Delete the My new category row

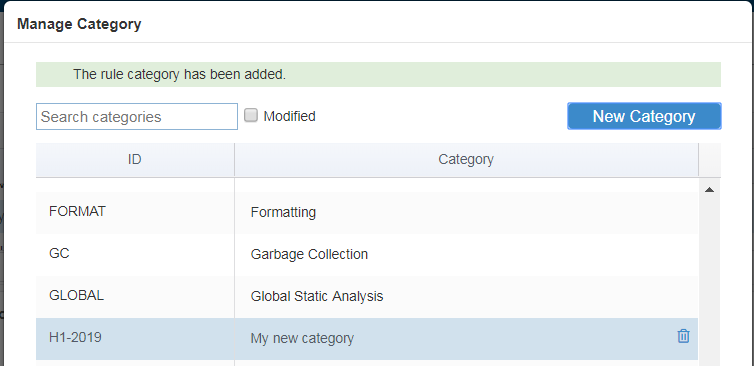coord(683,336)
